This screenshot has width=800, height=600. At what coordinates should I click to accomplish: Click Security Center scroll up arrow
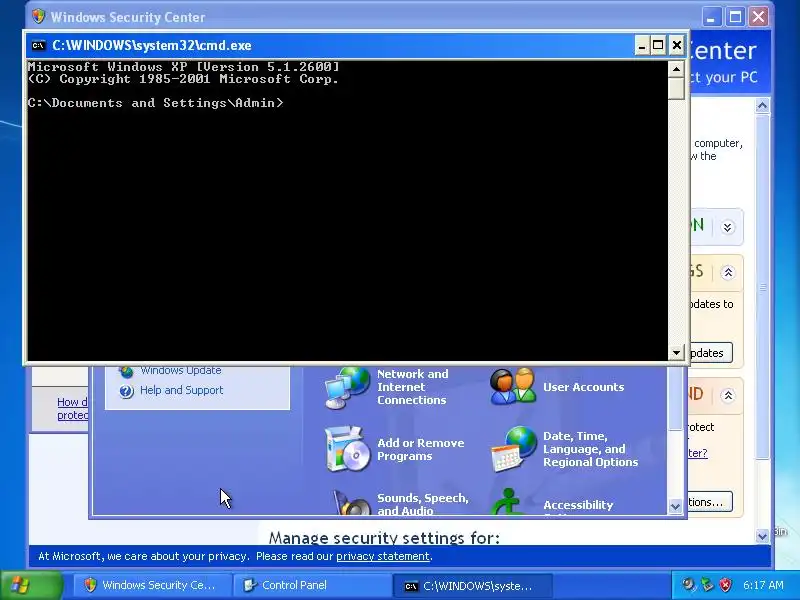pos(762,106)
